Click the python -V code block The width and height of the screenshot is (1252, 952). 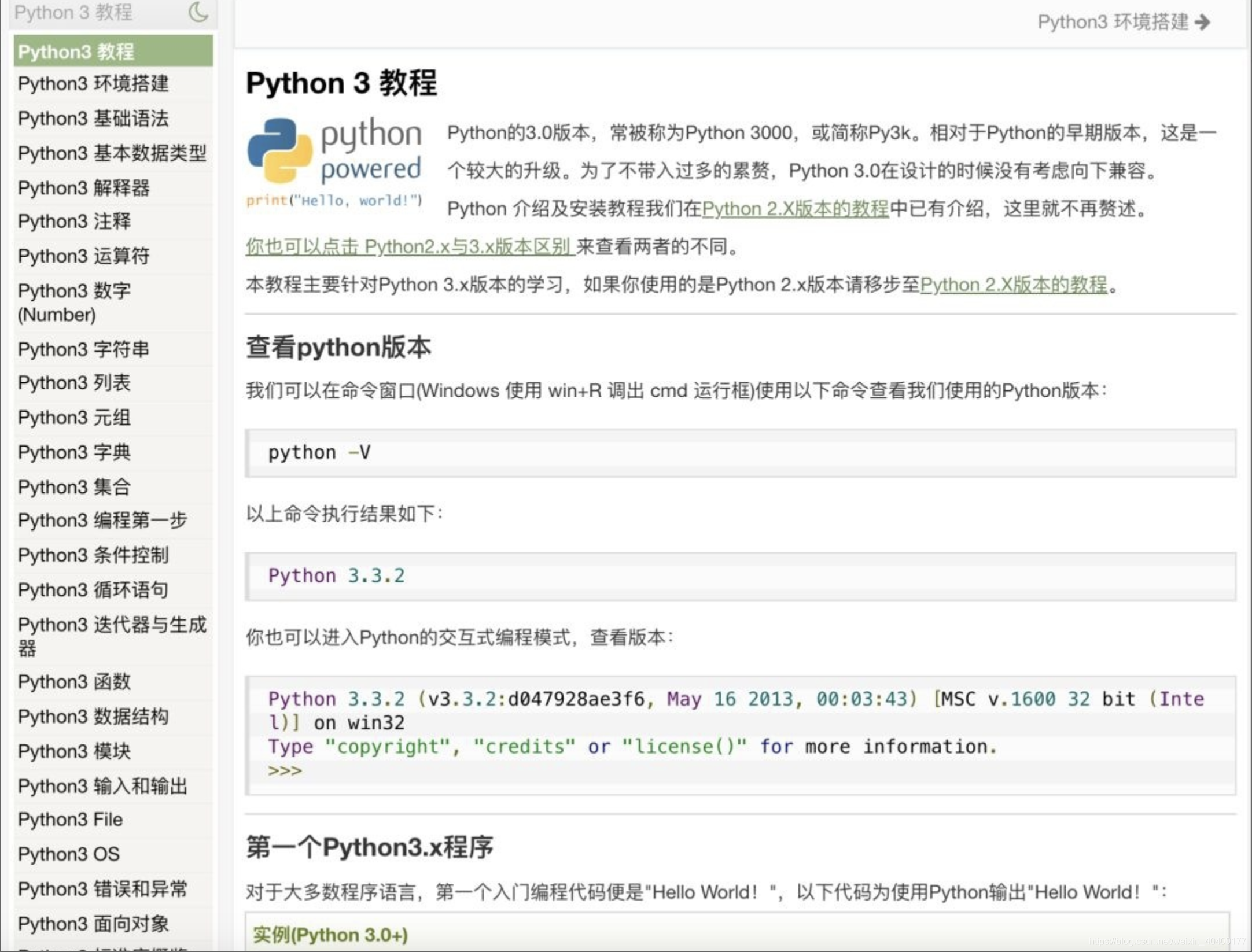(x=740, y=453)
